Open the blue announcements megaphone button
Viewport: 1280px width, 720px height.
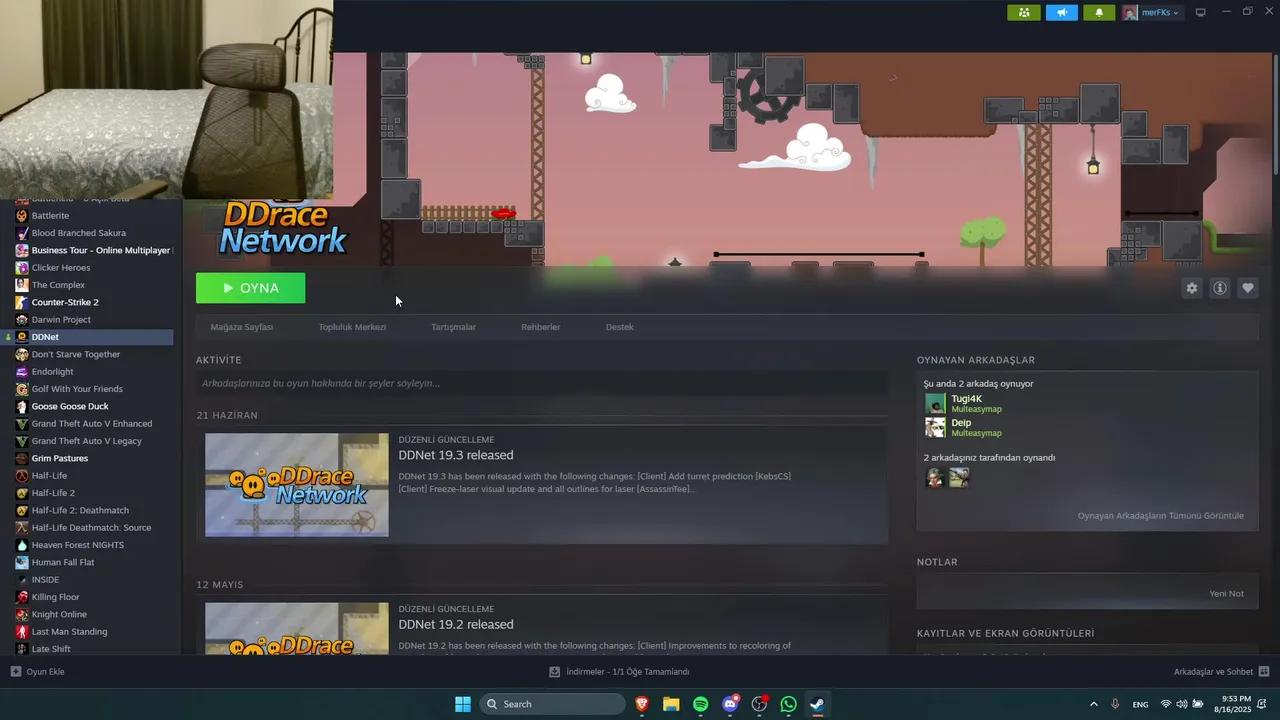click(x=1062, y=12)
